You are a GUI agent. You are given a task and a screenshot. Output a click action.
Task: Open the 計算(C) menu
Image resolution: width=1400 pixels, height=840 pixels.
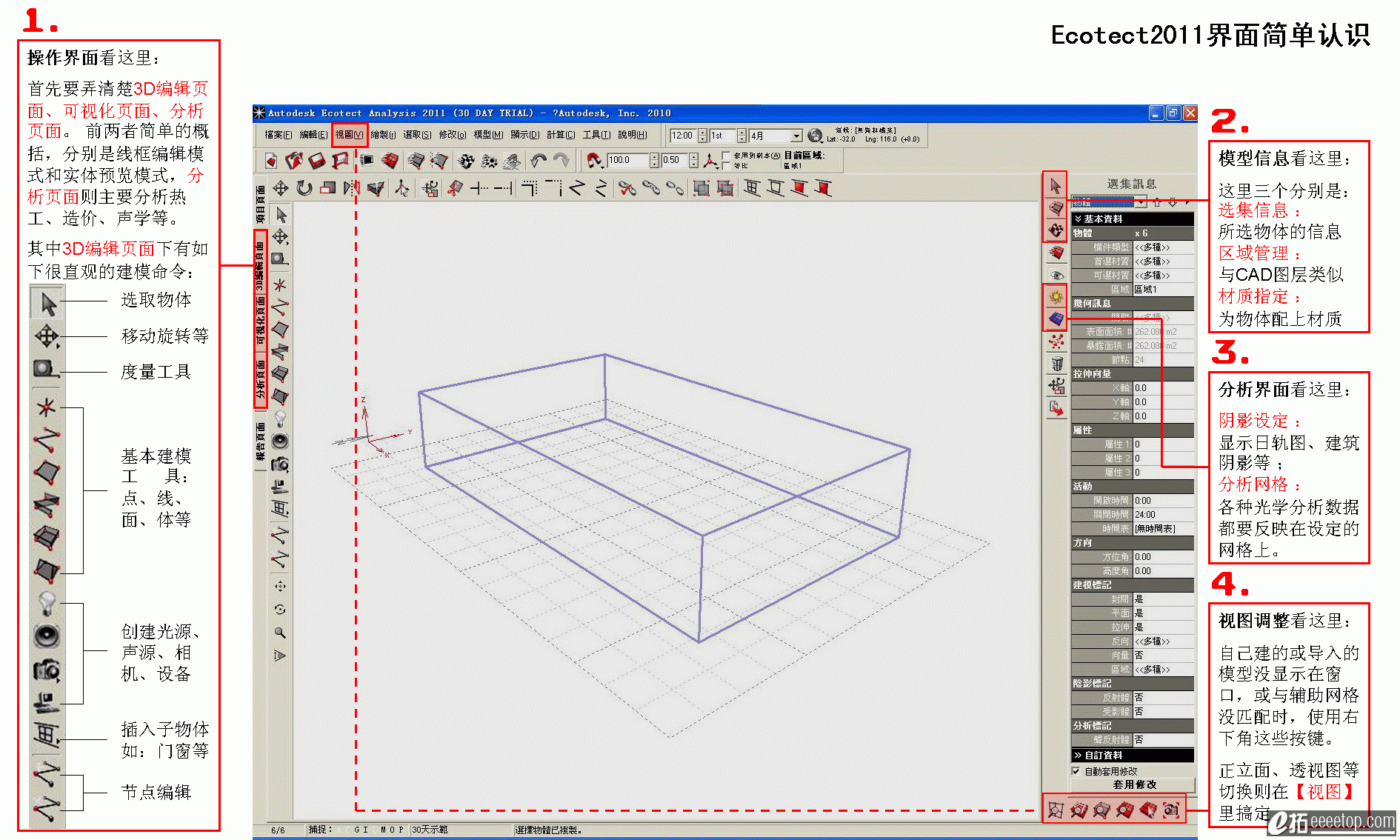[x=561, y=135]
